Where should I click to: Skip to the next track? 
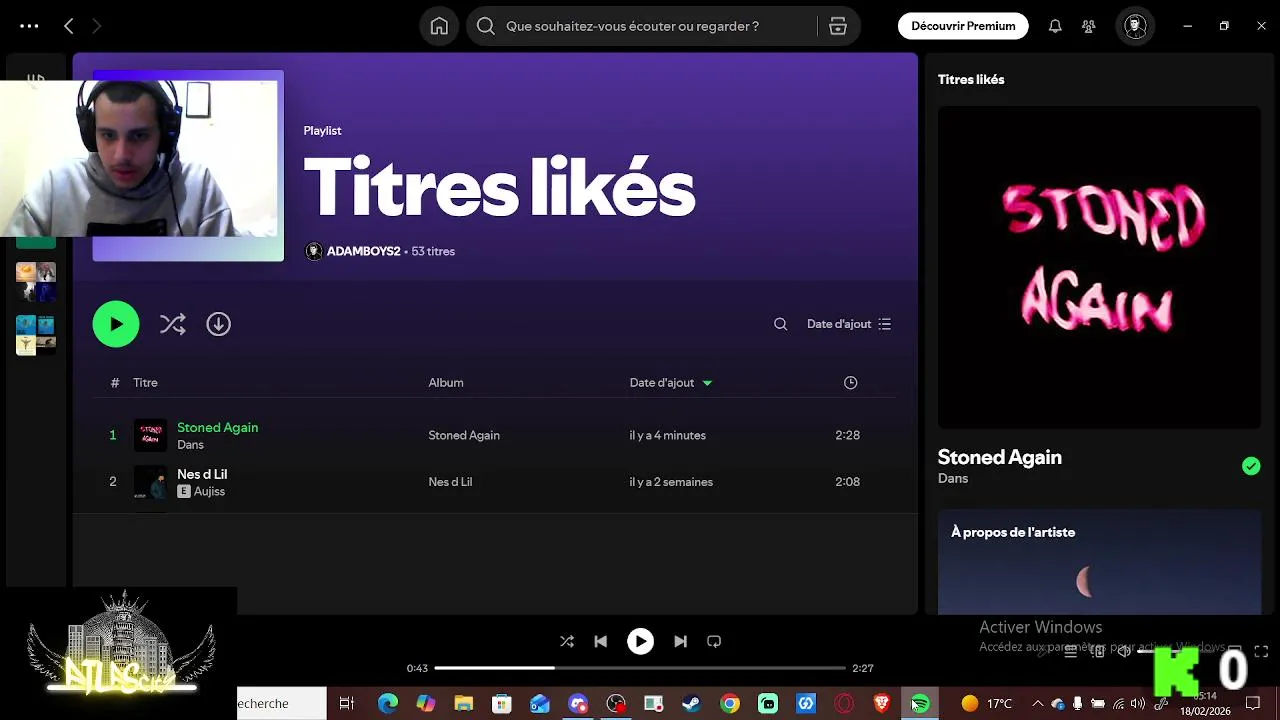(x=680, y=641)
